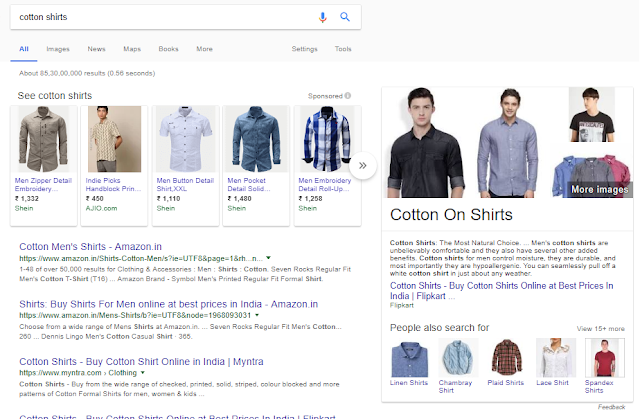This screenshot has height=419, width=640.
Task: Open the Men Embroidery Detail Roll-Up product image
Action: 327,139
